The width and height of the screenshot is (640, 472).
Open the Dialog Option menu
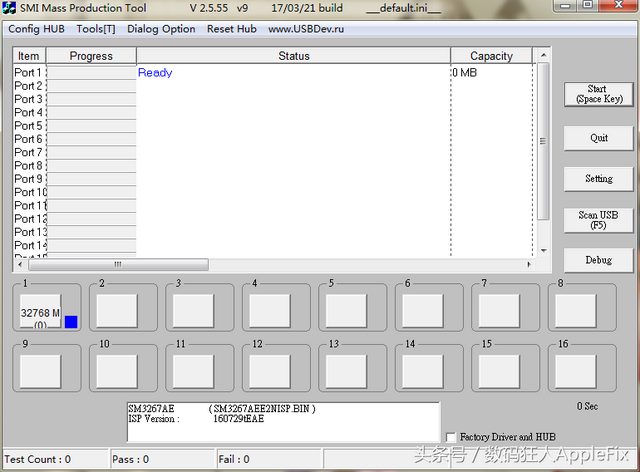[161, 29]
